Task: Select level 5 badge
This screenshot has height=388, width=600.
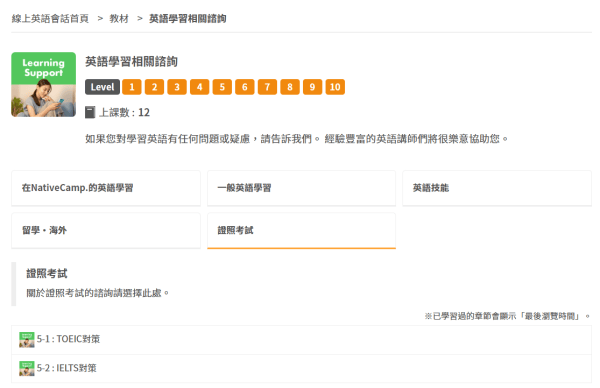Action: 222,87
